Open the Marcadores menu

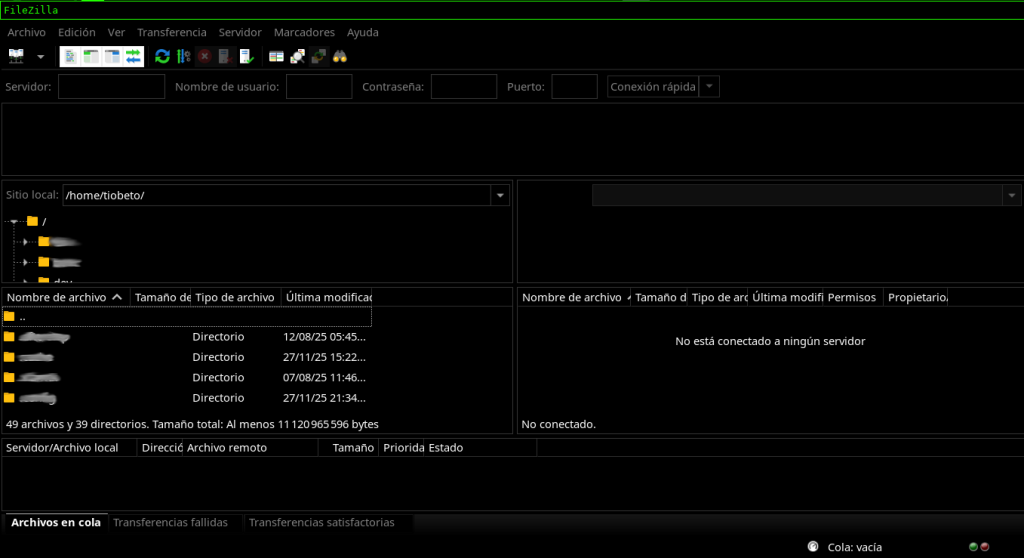(x=304, y=32)
